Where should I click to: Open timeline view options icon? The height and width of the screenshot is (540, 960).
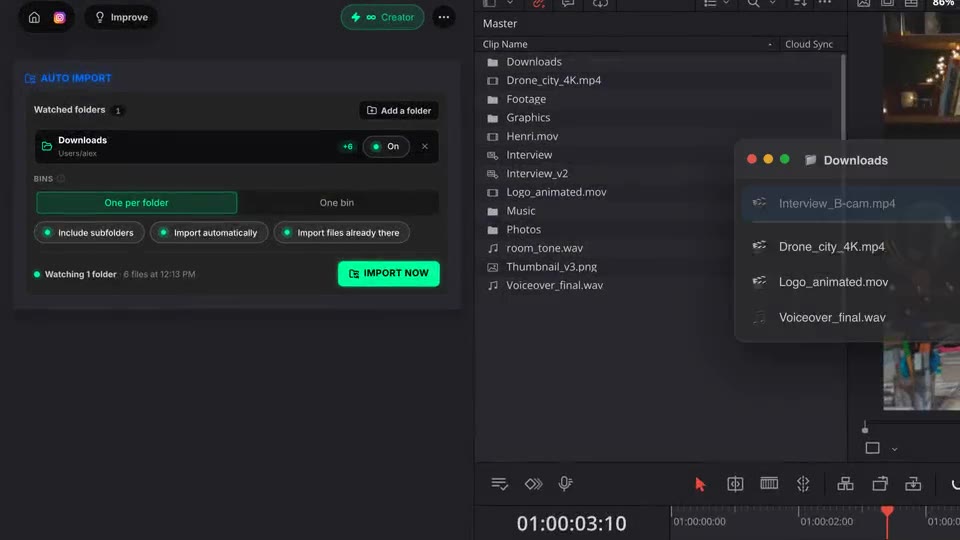click(500, 484)
